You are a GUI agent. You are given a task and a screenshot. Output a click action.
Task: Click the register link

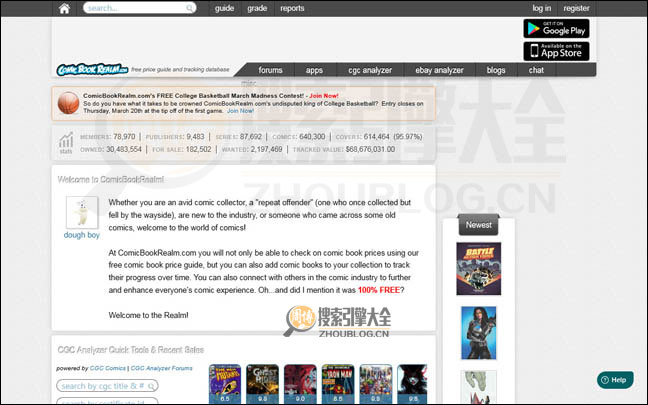[576, 8]
